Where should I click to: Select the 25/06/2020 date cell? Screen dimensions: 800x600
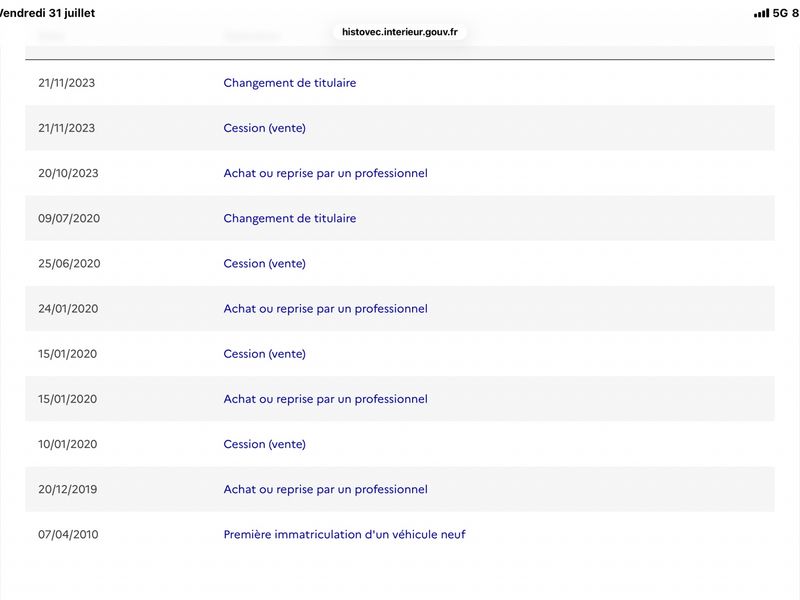(x=69, y=263)
